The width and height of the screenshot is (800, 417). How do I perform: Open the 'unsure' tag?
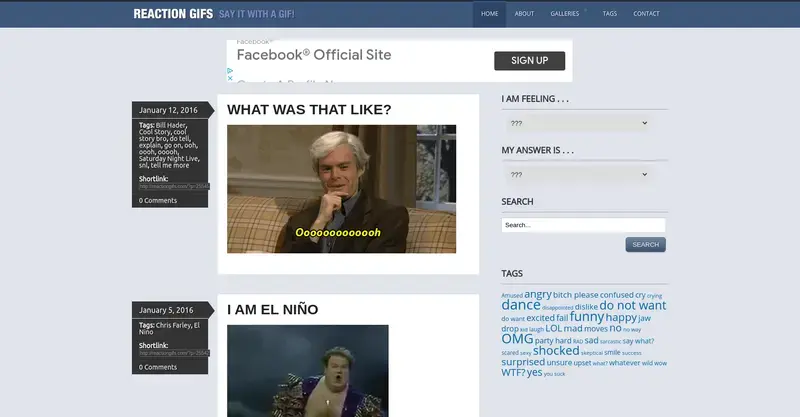coord(559,363)
